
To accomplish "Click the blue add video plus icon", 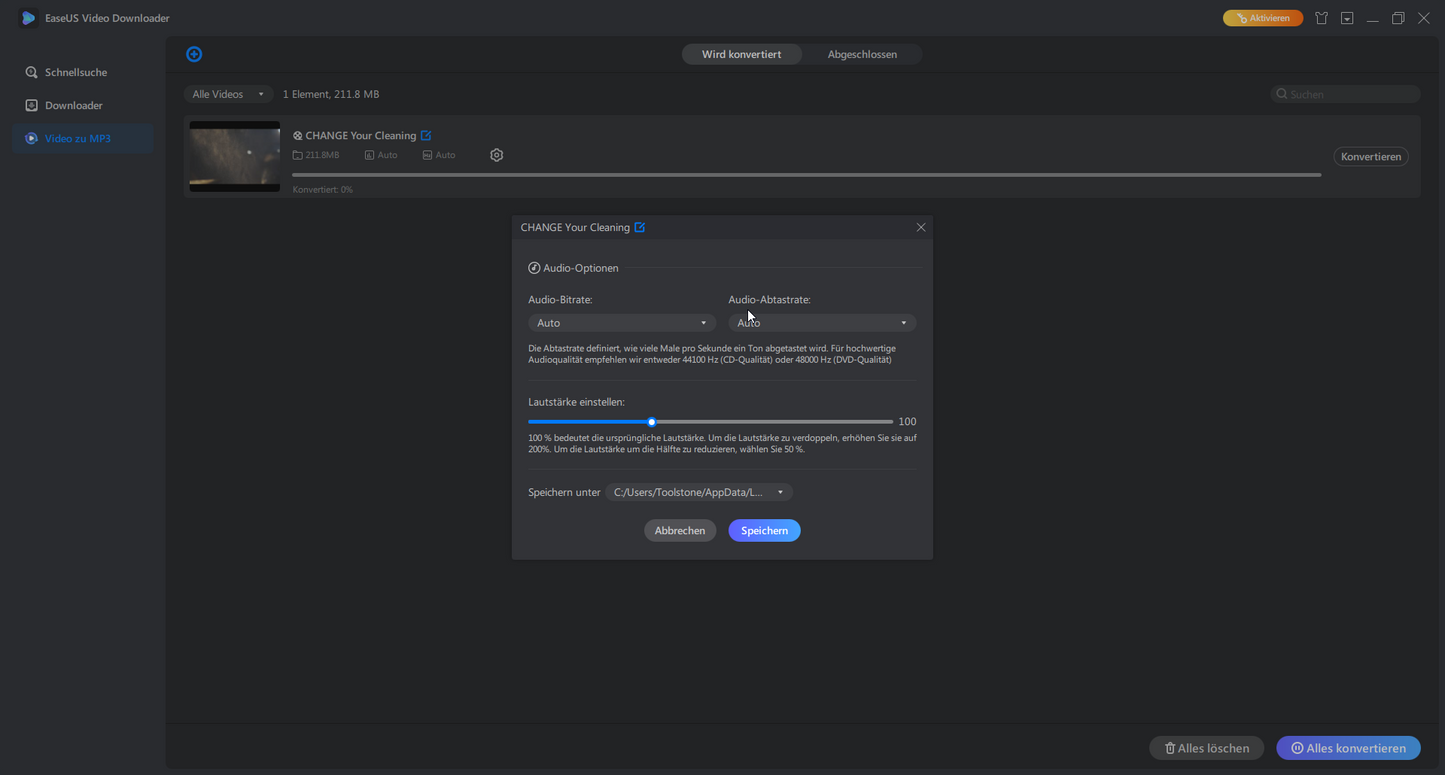I will [194, 54].
